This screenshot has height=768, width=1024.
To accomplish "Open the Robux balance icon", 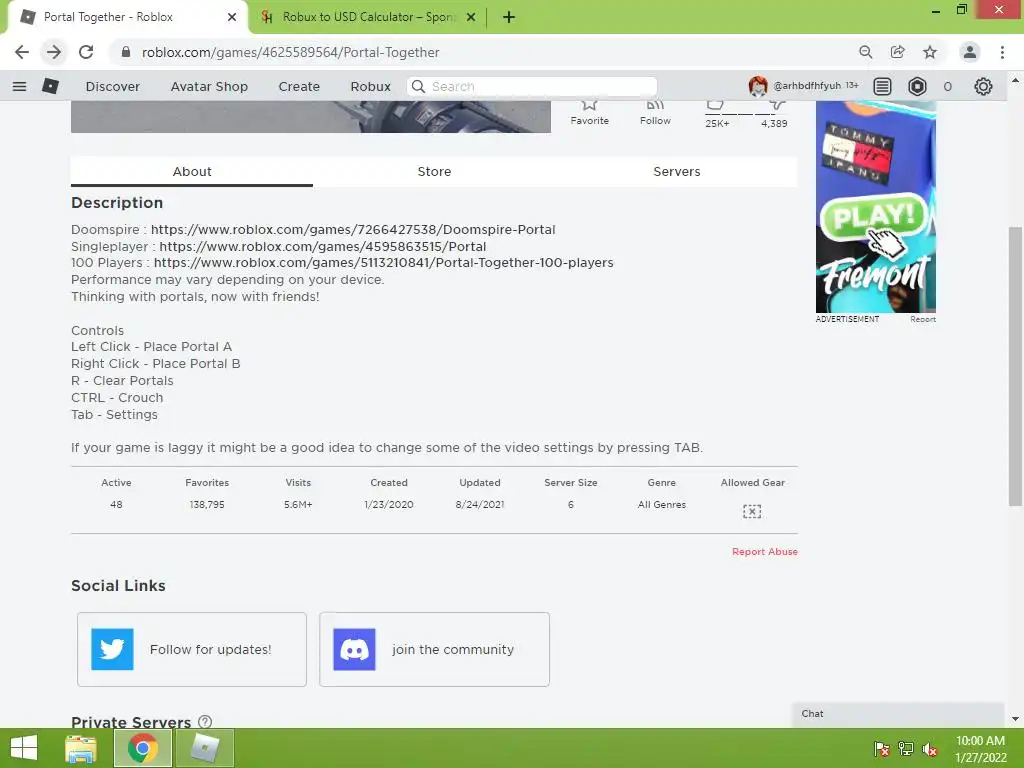I will (x=918, y=86).
